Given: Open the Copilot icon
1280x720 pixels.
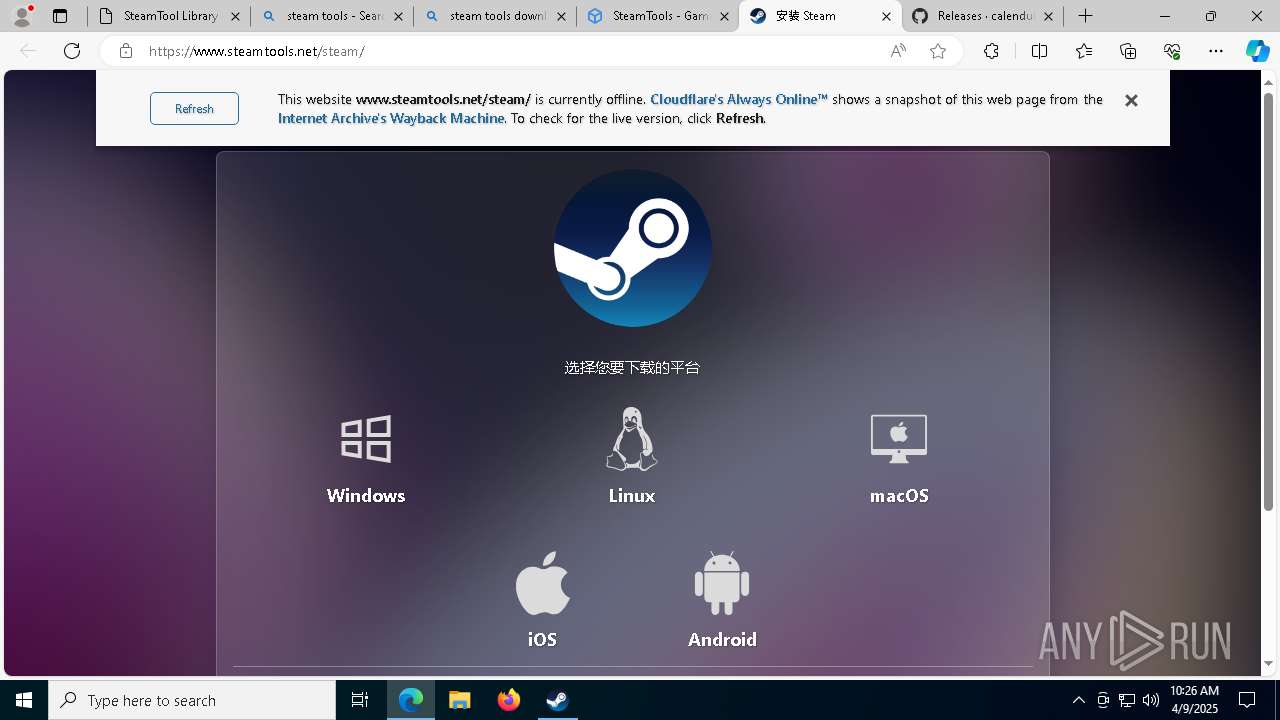Looking at the screenshot, I should [x=1258, y=51].
